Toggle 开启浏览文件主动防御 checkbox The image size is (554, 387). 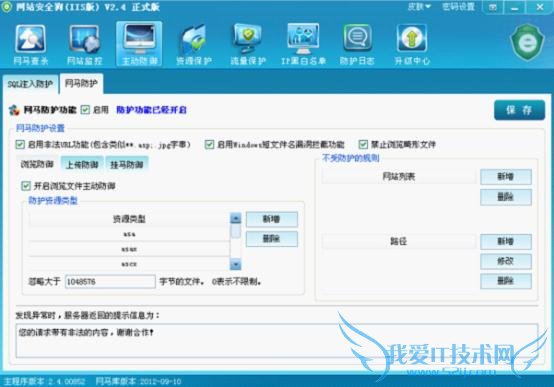(x=26, y=186)
